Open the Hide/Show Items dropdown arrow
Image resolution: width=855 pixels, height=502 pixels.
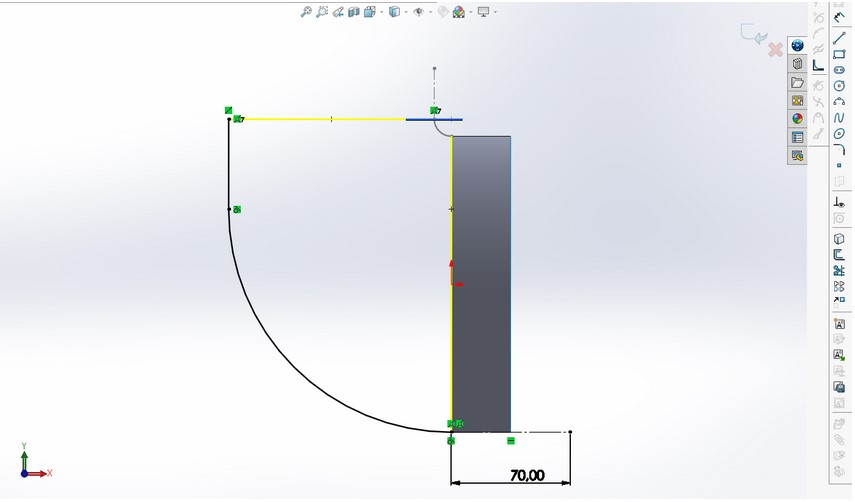429,13
